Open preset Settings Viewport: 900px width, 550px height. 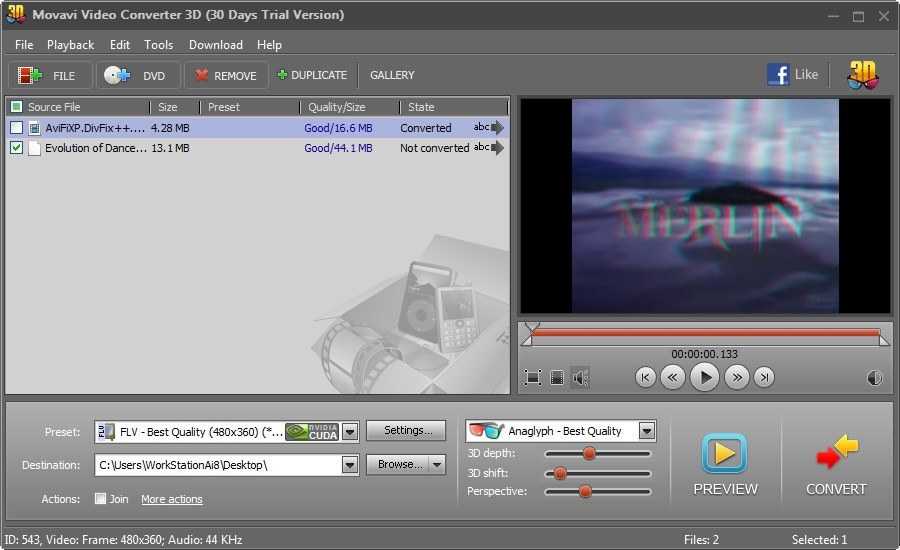tap(406, 431)
